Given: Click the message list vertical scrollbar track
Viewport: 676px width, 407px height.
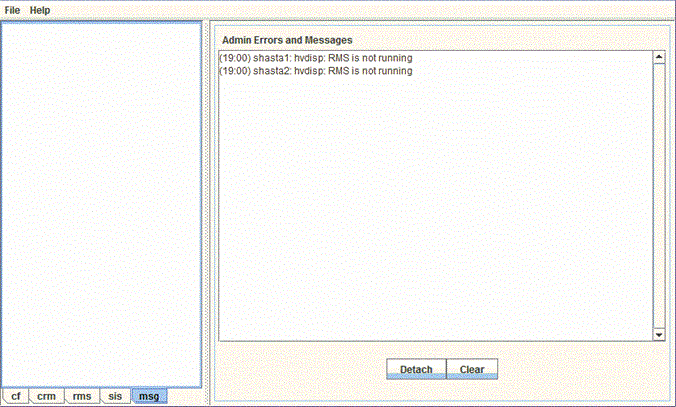Looking at the screenshot, I should (x=658, y=200).
